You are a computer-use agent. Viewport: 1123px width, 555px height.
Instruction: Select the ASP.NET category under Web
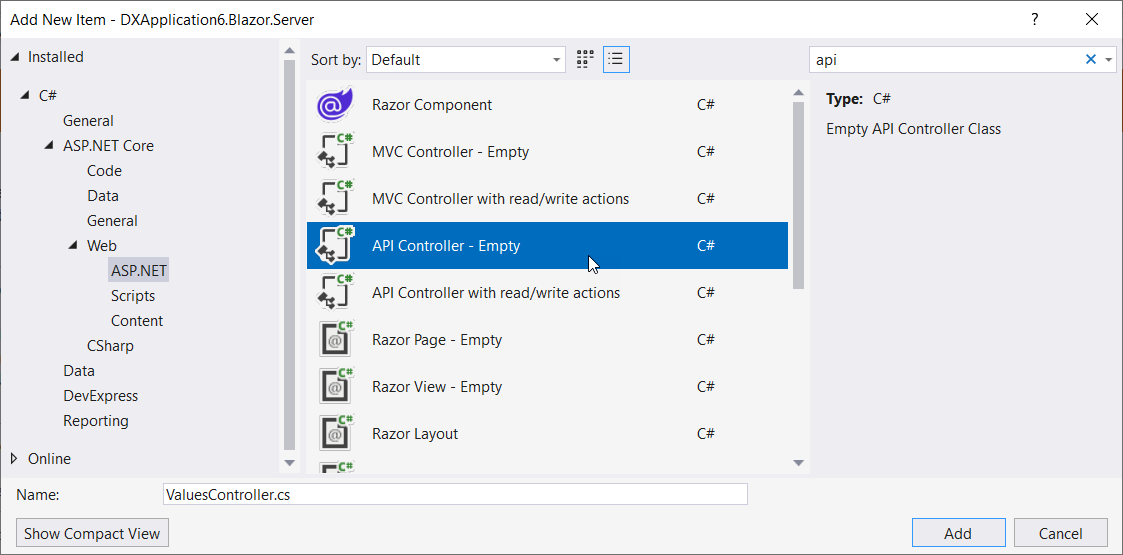139,271
